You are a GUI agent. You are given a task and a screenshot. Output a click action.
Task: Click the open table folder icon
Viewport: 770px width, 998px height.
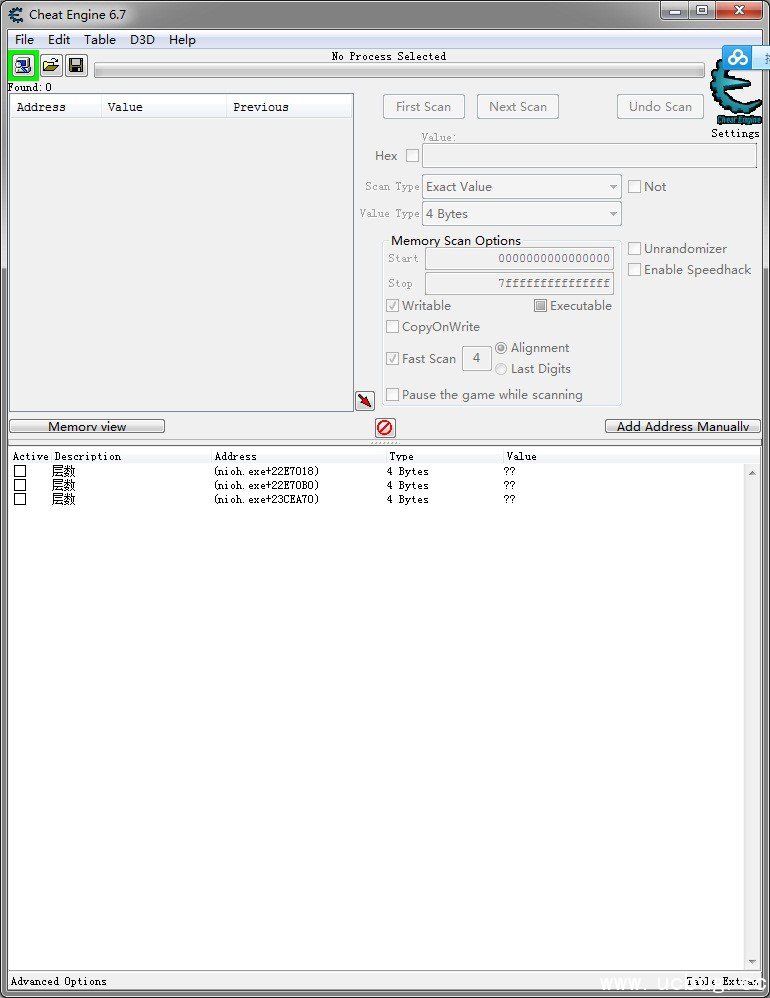coord(50,66)
